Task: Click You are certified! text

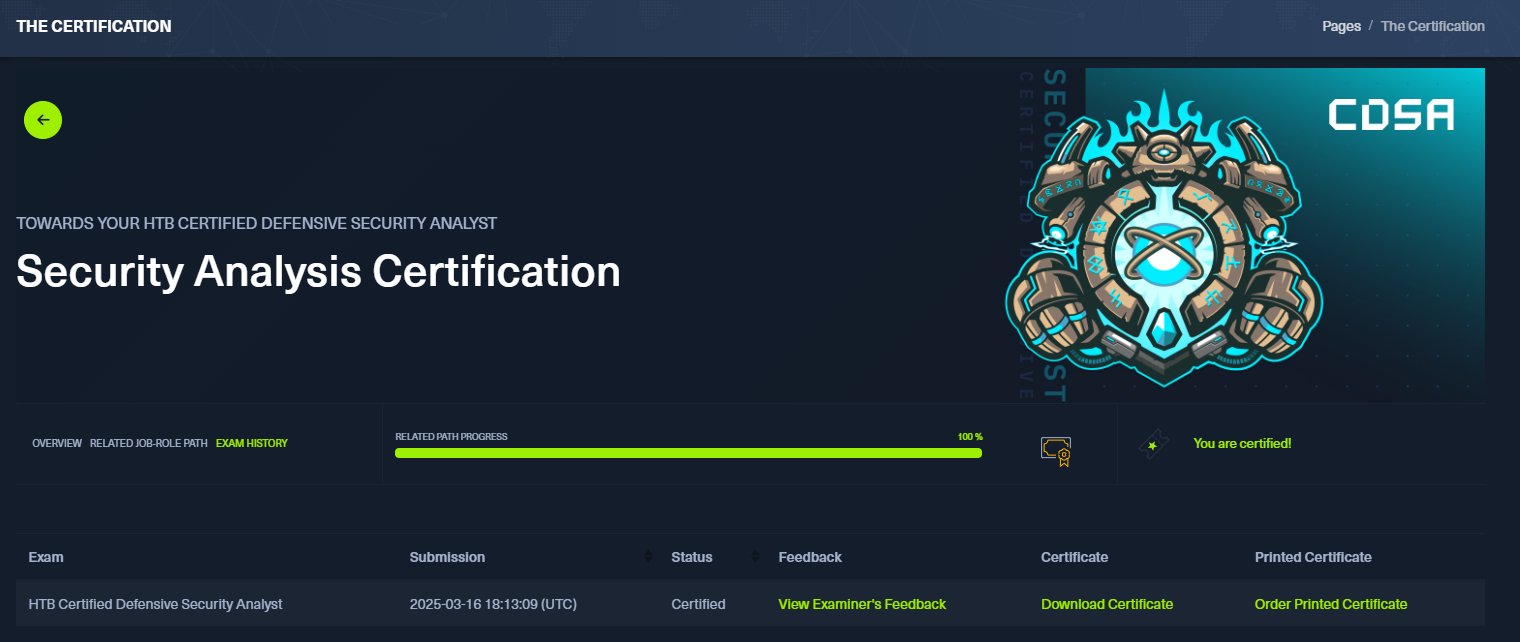Action: coord(1242,443)
